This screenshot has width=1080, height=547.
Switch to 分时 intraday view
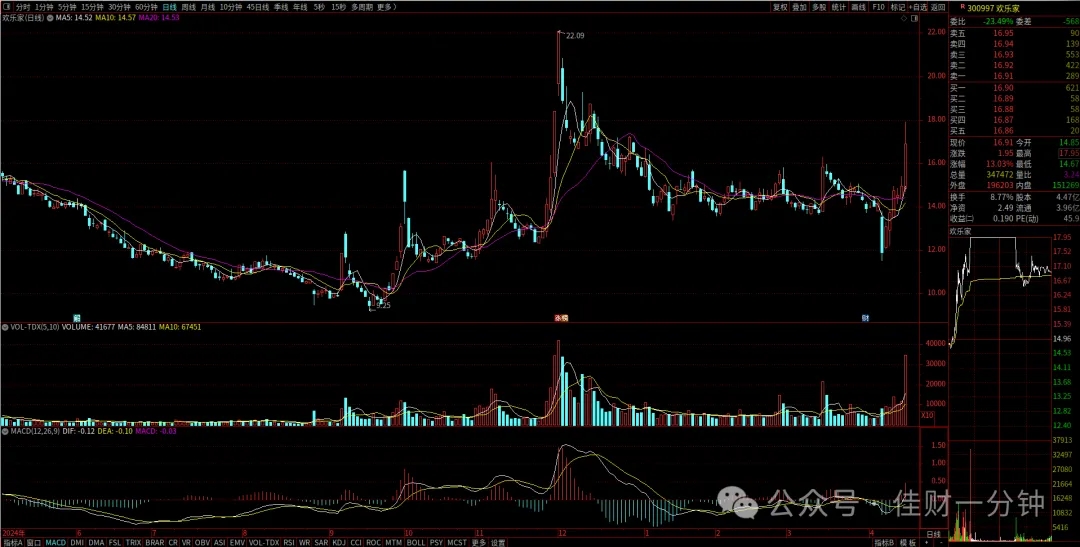22,7
